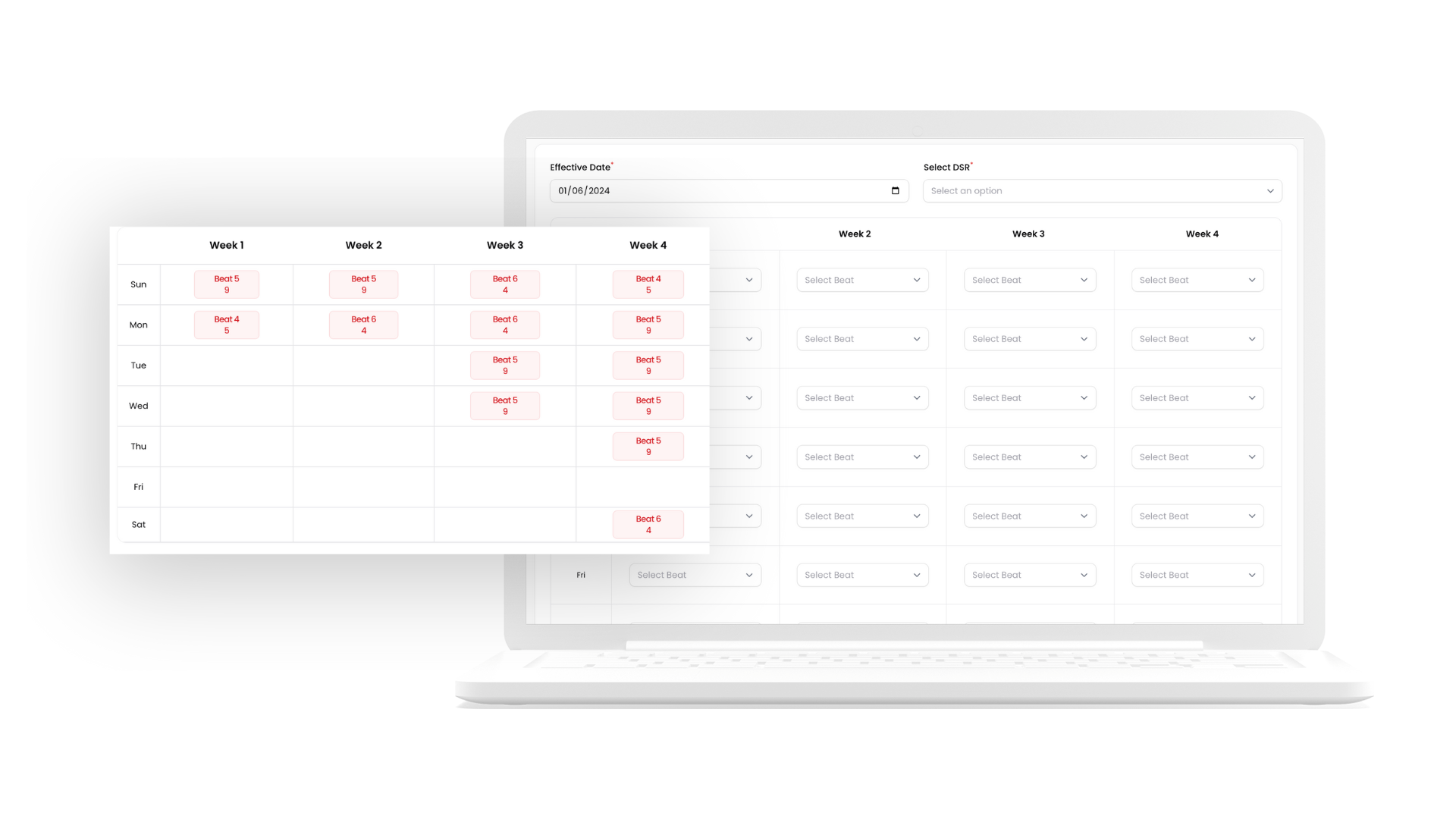Select the Week 1 column header tab

(226, 244)
